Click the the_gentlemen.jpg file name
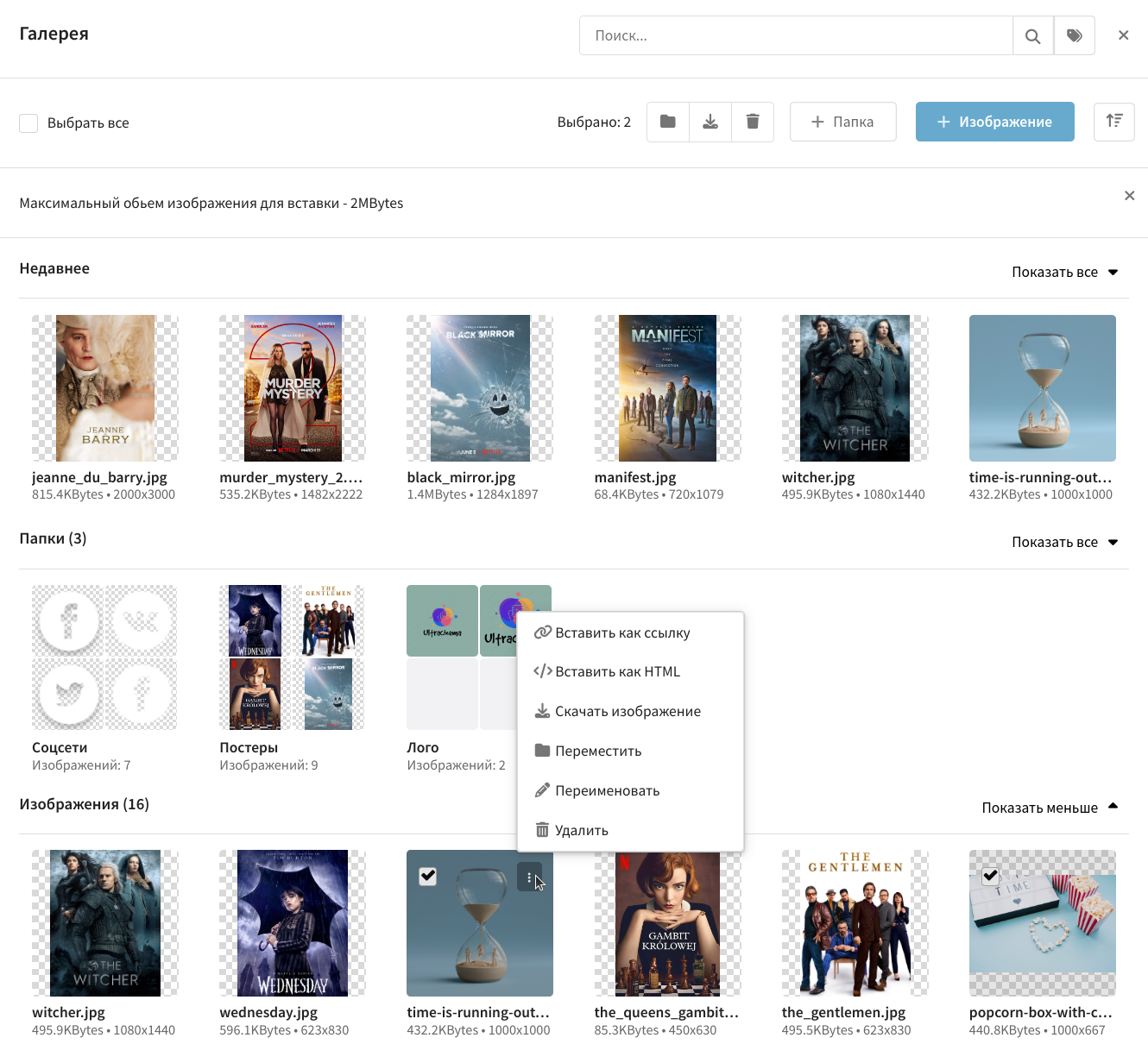This screenshot has height=1044, width=1148. click(x=844, y=1012)
